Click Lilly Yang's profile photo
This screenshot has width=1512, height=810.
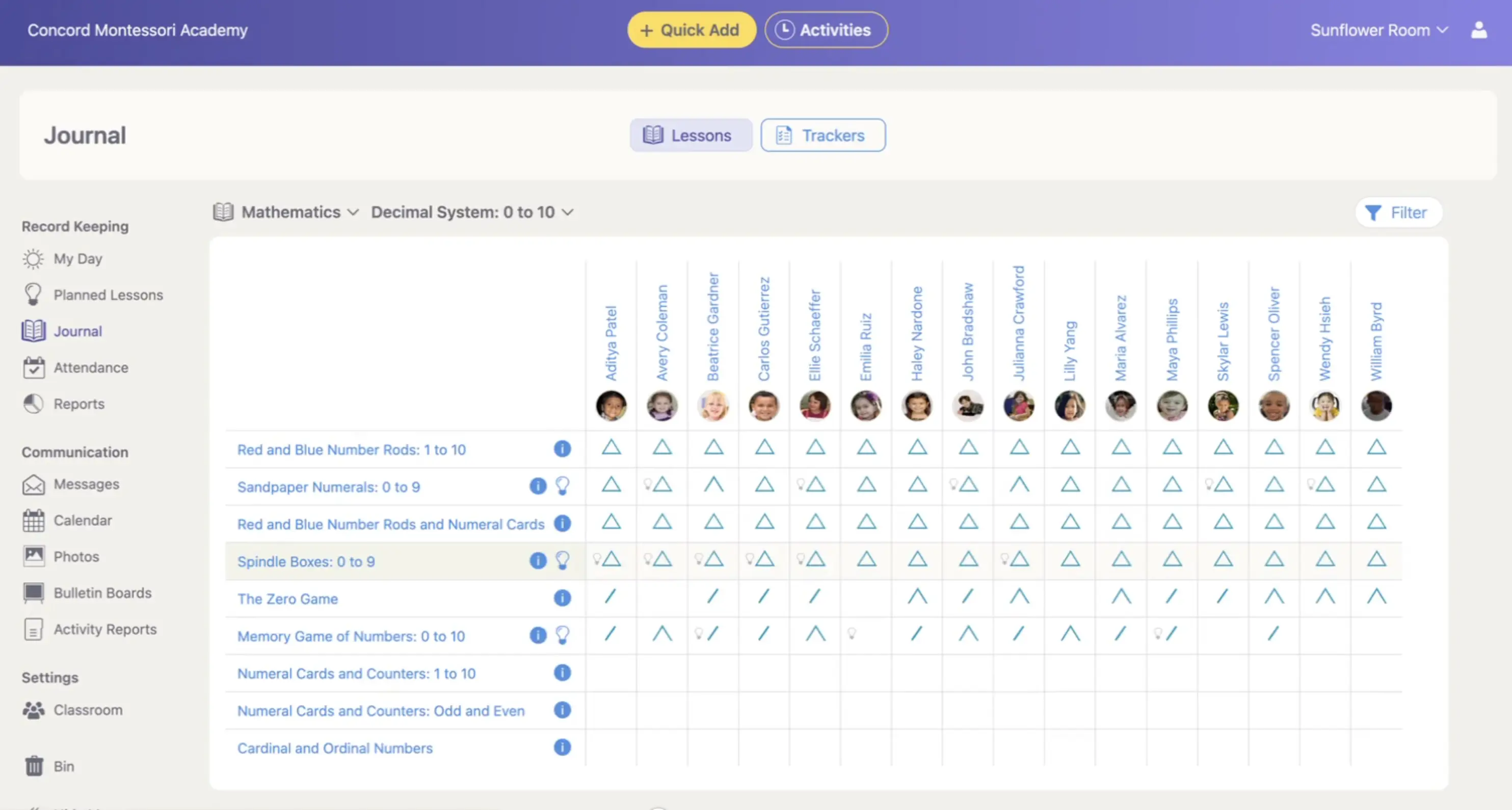point(1070,406)
